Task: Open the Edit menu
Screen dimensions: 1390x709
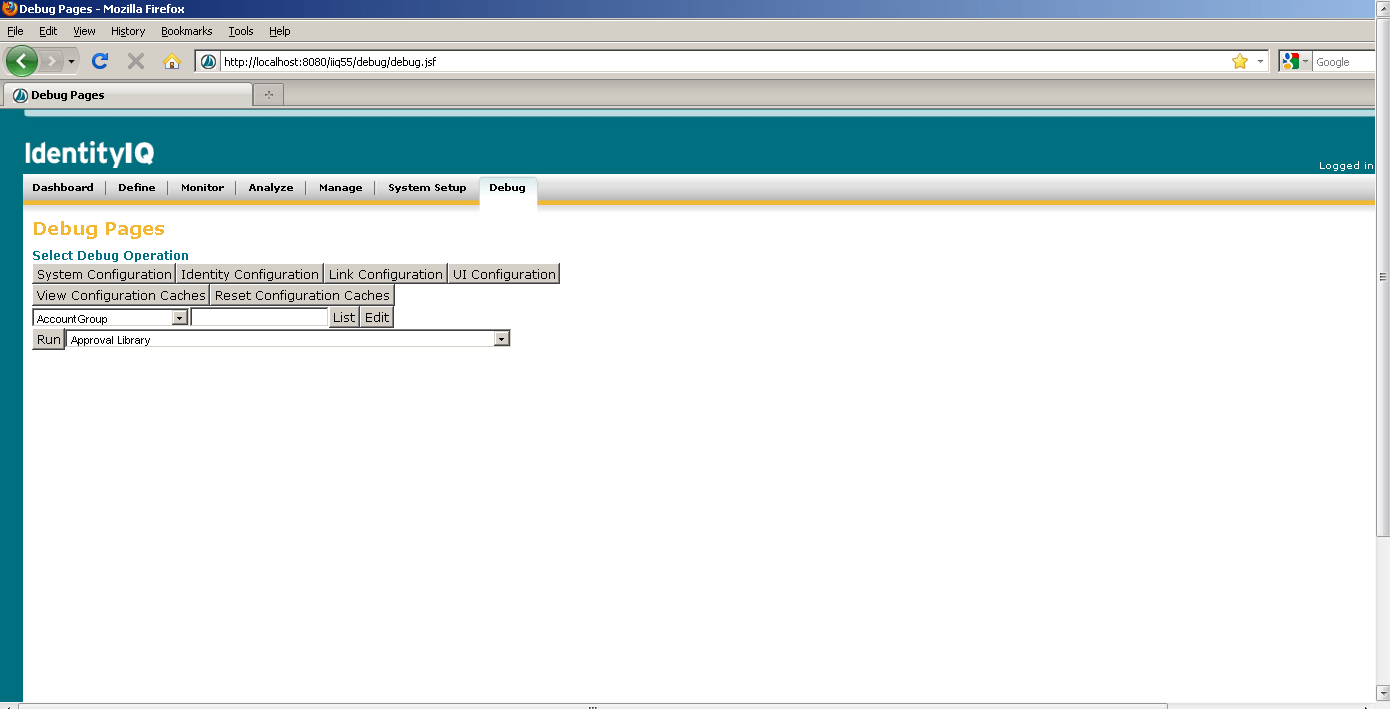Action: click(x=48, y=31)
